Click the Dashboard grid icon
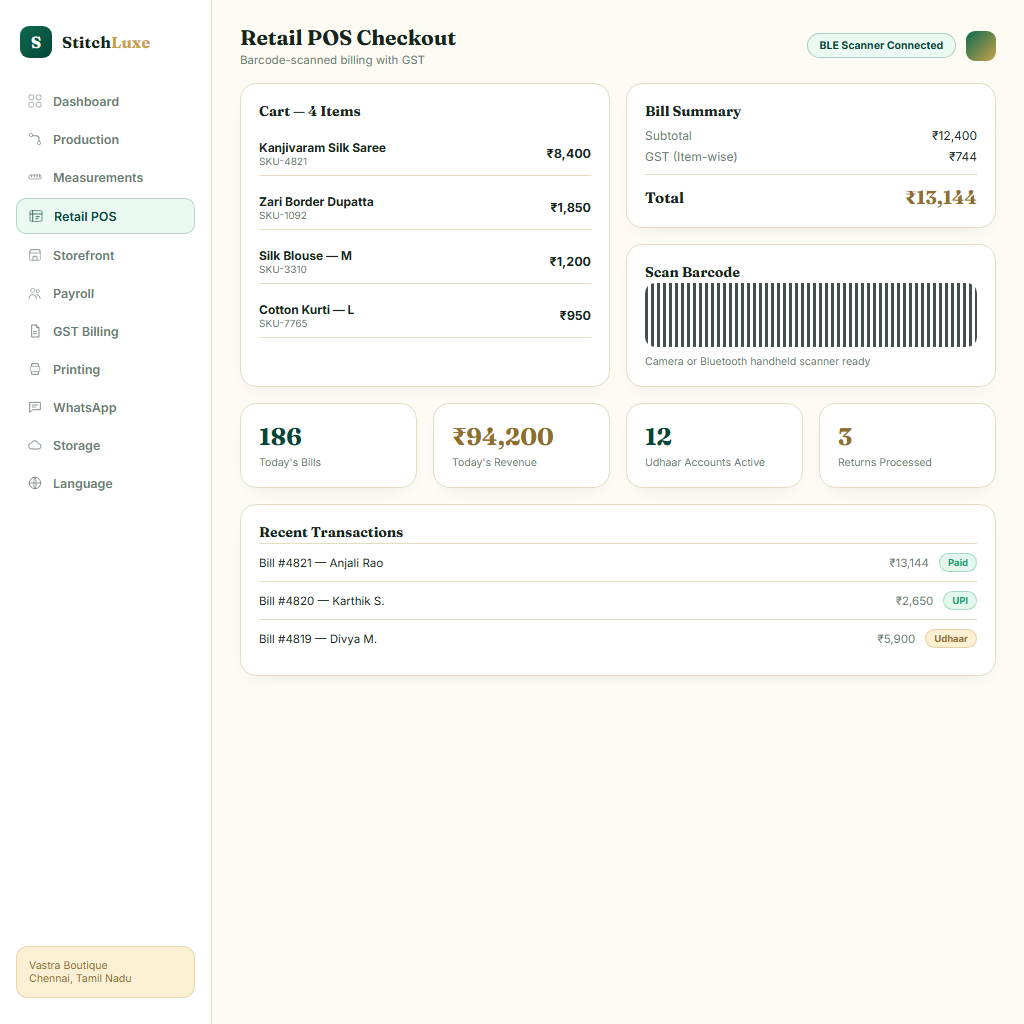Image resolution: width=1024 pixels, height=1024 pixels. tap(35, 101)
